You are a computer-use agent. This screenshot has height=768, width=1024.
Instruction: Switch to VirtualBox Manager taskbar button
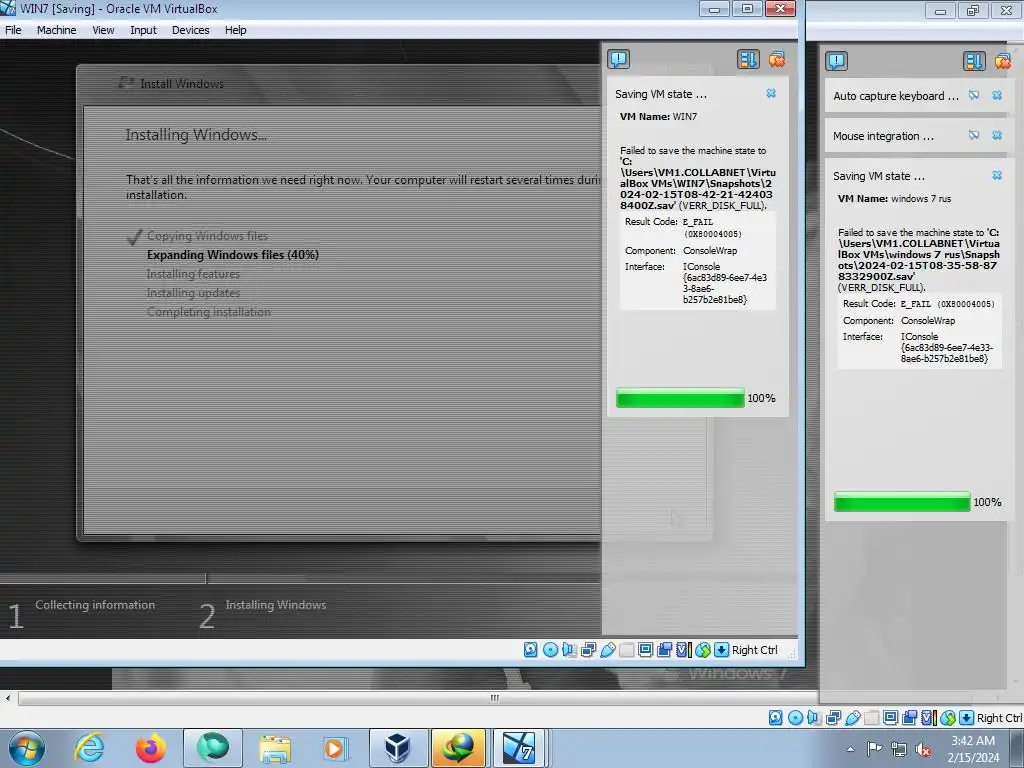pos(397,748)
